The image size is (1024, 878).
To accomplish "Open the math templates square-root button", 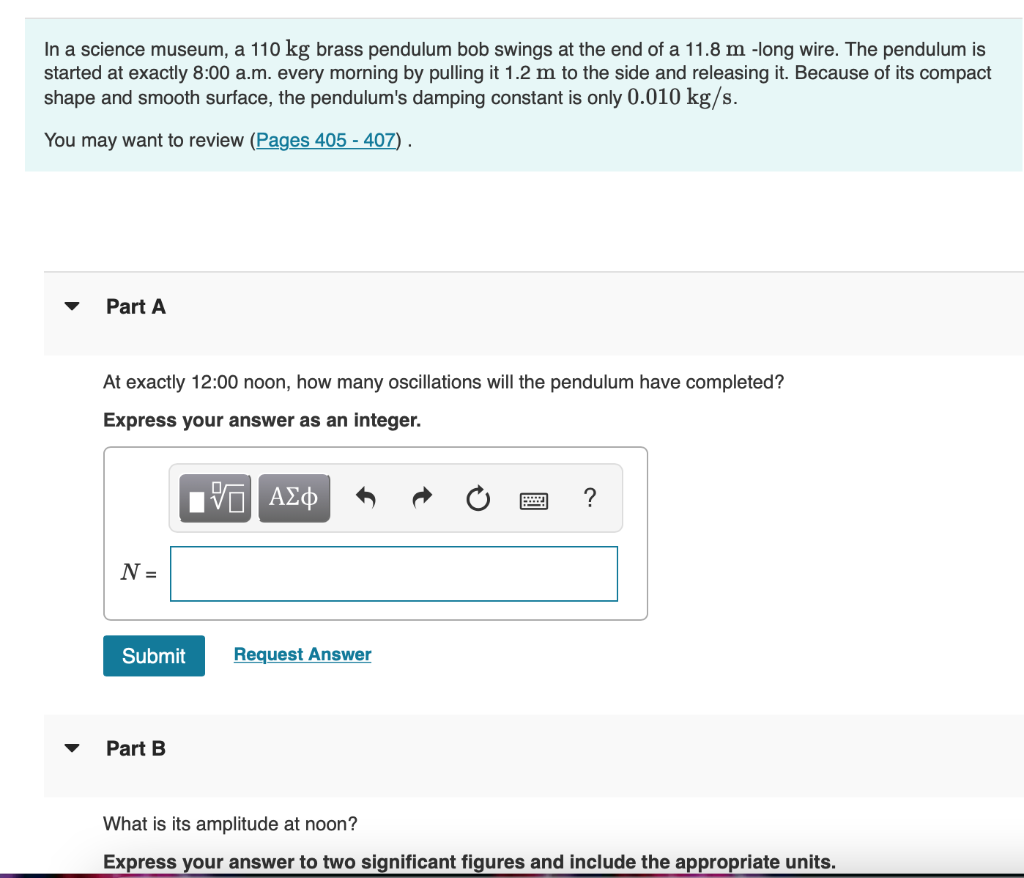I will tap(215, 498).
